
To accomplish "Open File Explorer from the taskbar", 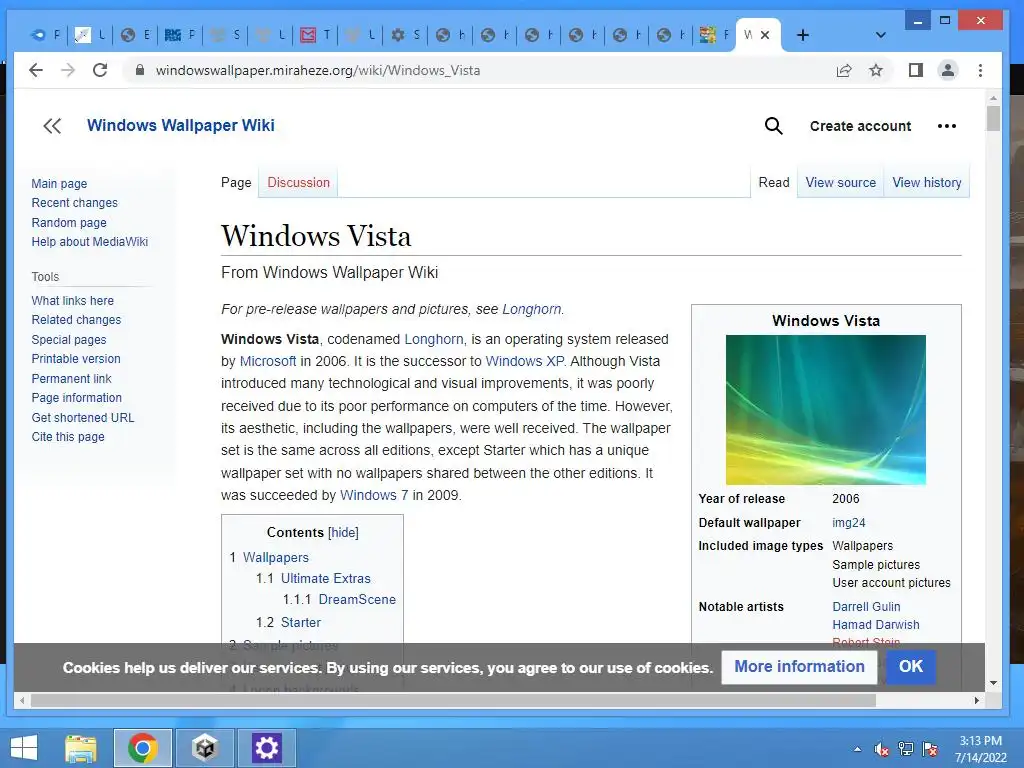I will click(81, 748).
